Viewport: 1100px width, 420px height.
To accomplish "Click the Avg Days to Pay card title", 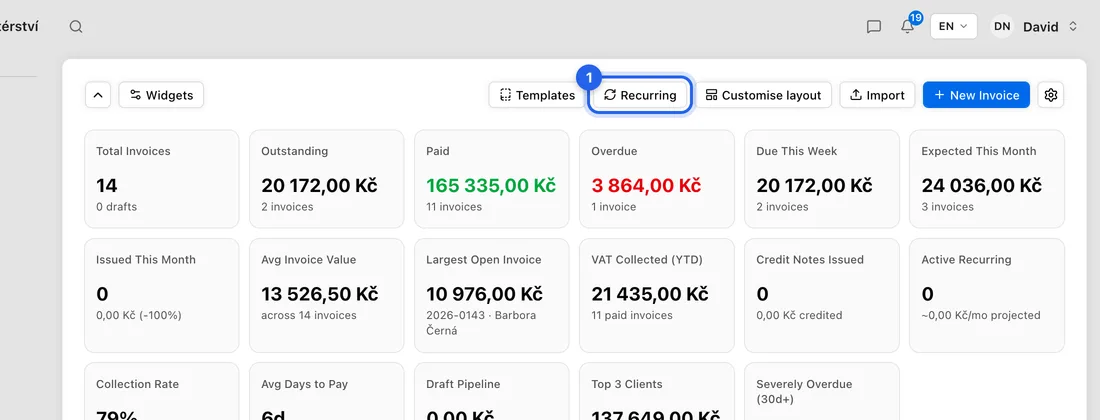I will (304, 384).
